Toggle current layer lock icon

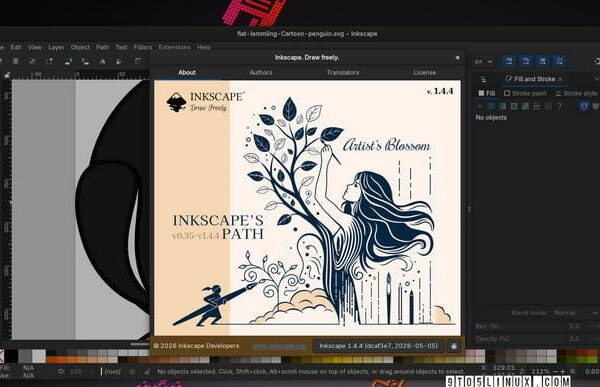point(147,372)
